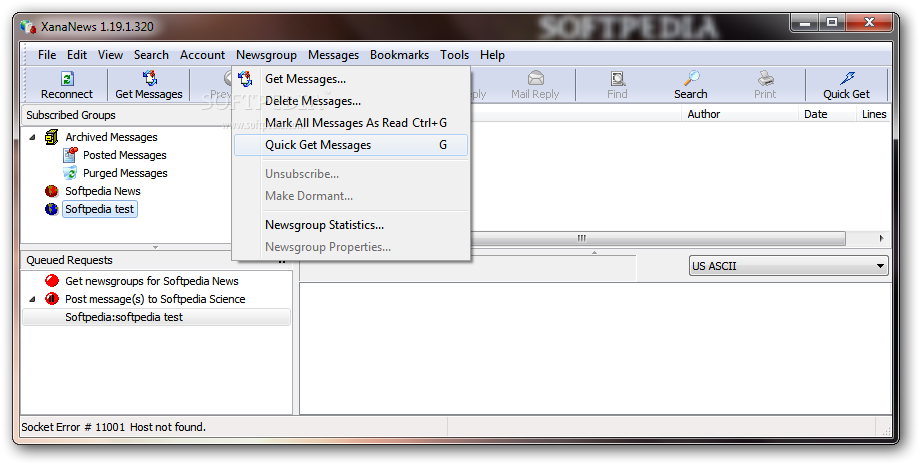Choose Delete Messages... from the menu
Image resolution: width=920 pixels, height=465 pixels.
click(351, 101)
